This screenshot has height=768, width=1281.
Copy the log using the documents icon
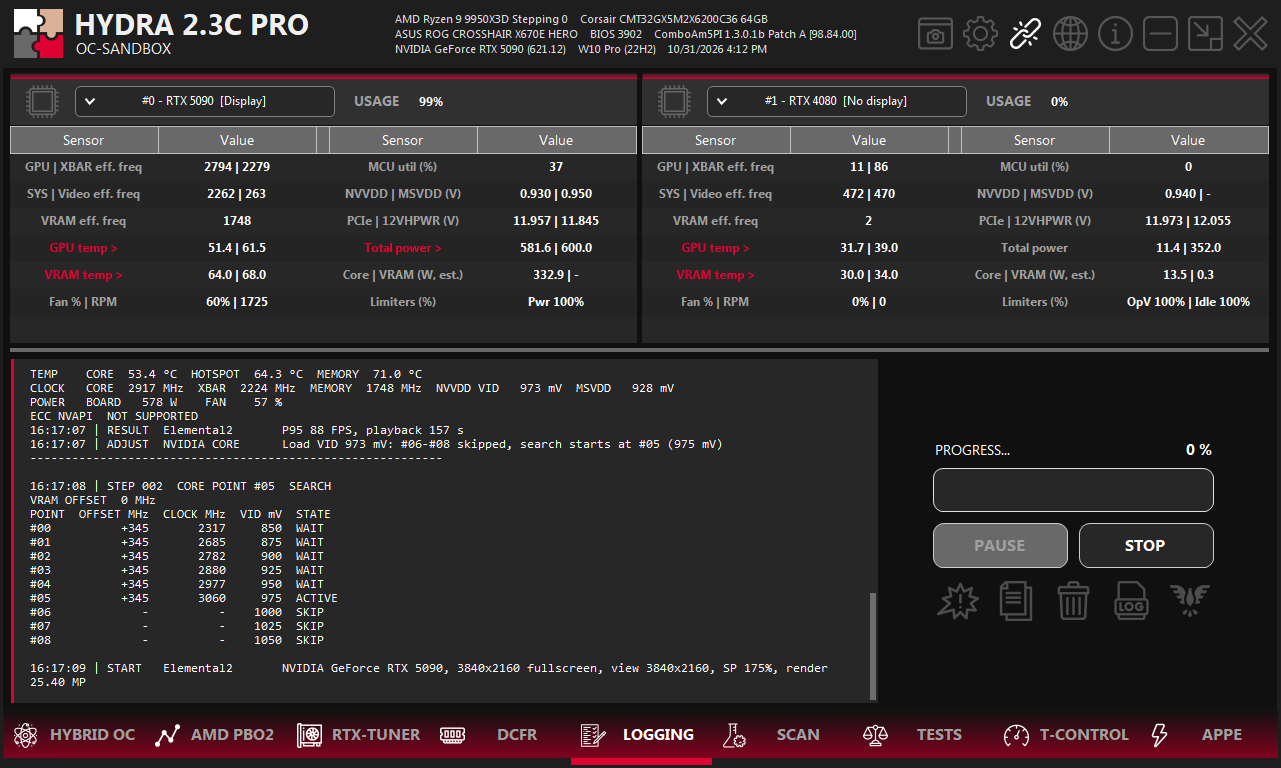1015,600
